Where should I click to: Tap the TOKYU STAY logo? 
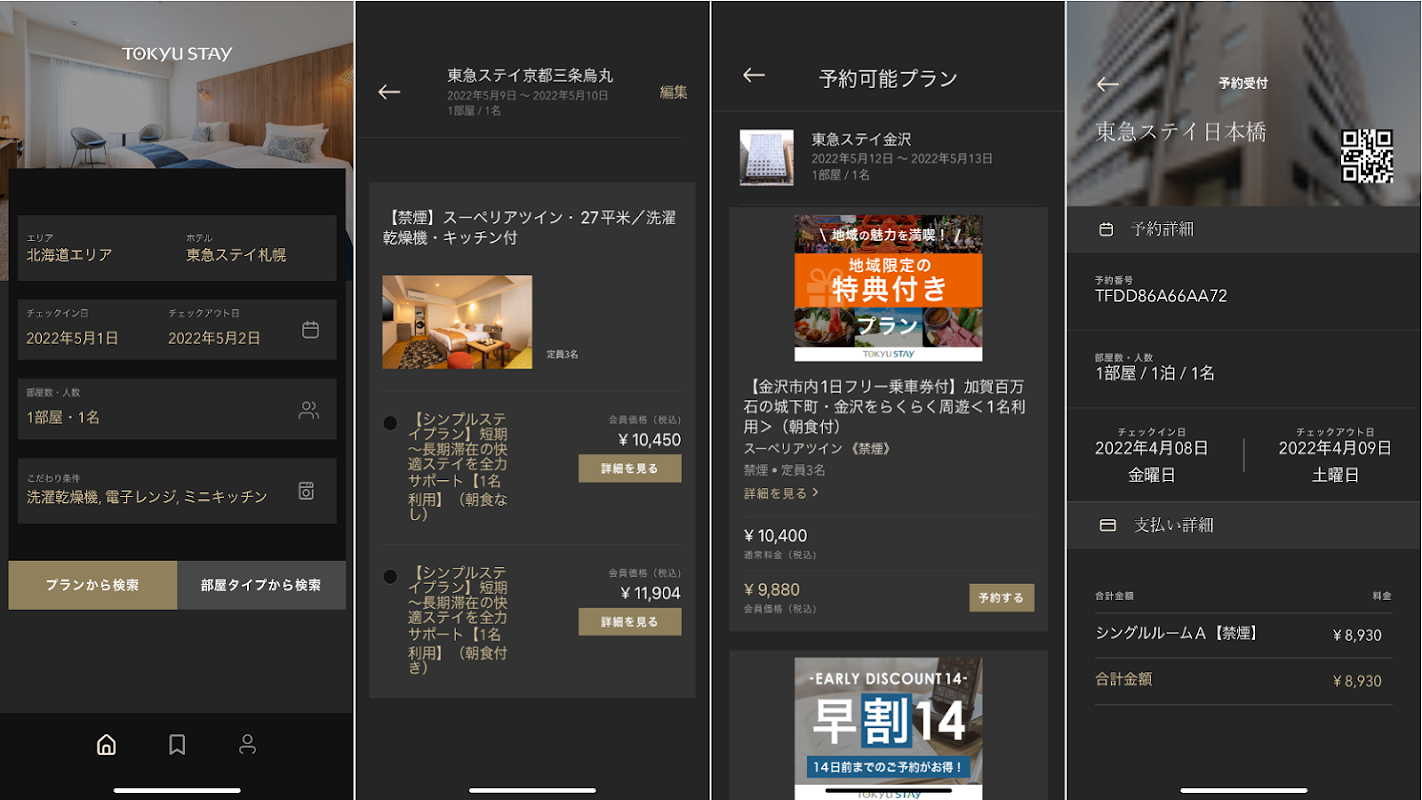(x=177, y=54)
